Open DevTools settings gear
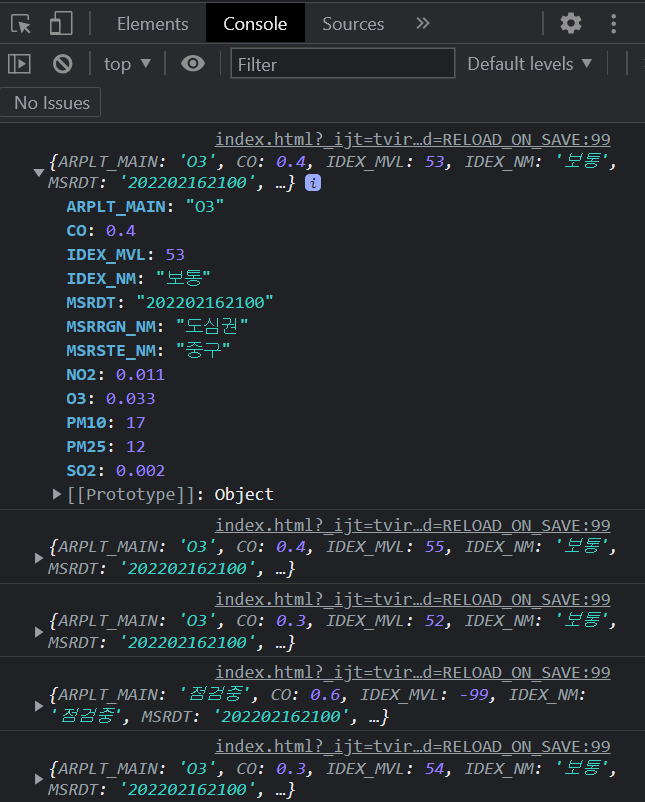The image size is (645, 802). (x=570, y=24)
